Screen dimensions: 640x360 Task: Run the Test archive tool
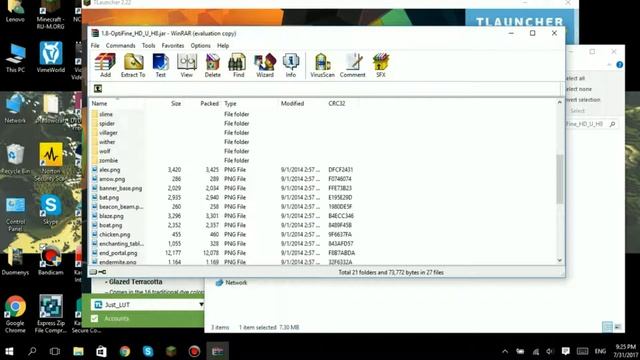[x=160, y=65]
